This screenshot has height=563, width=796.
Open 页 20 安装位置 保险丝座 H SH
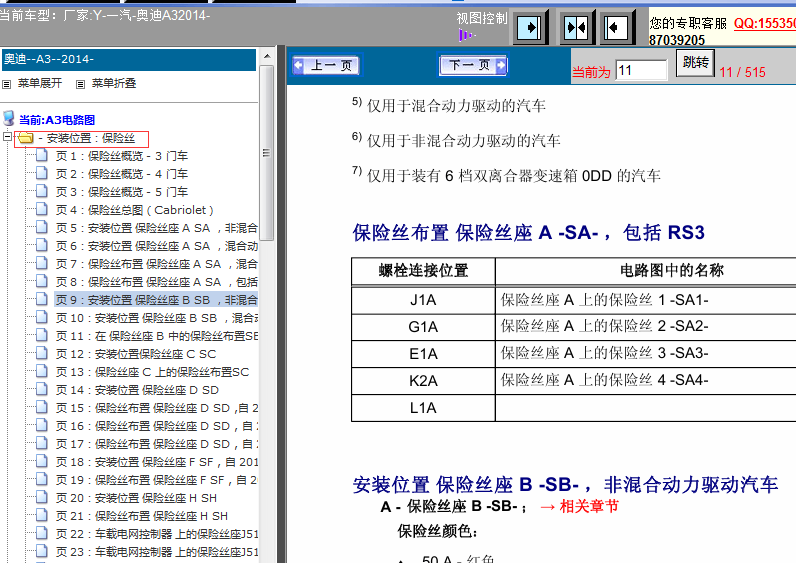click(x=136, y=498)
